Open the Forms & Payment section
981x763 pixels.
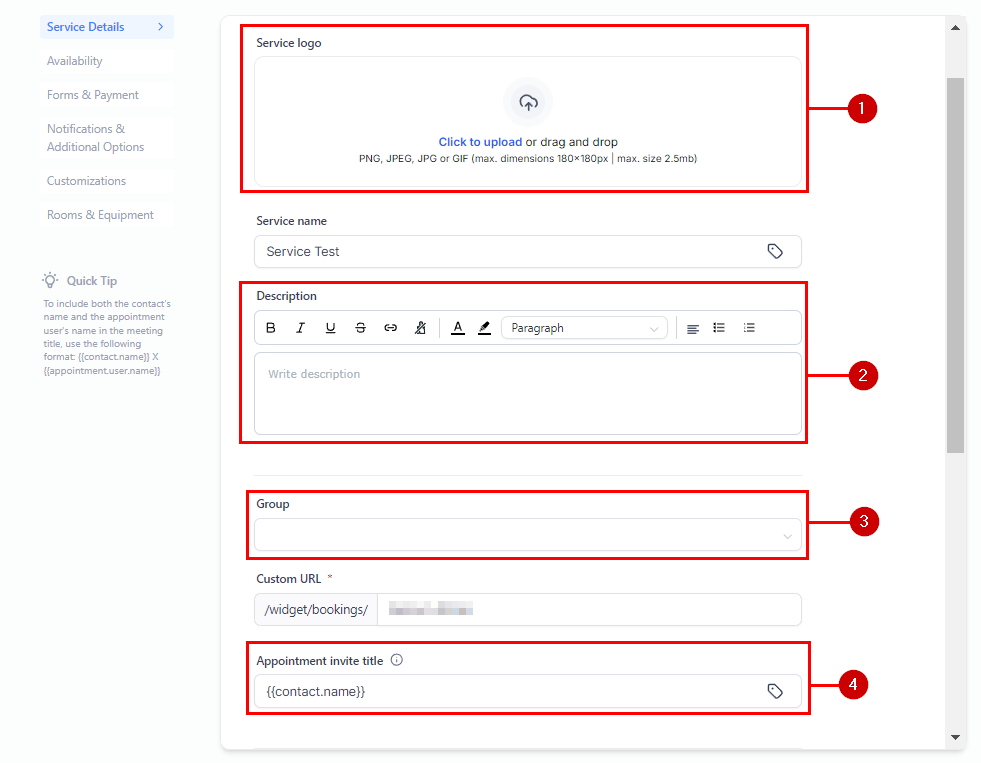click(x=93, y=95)
